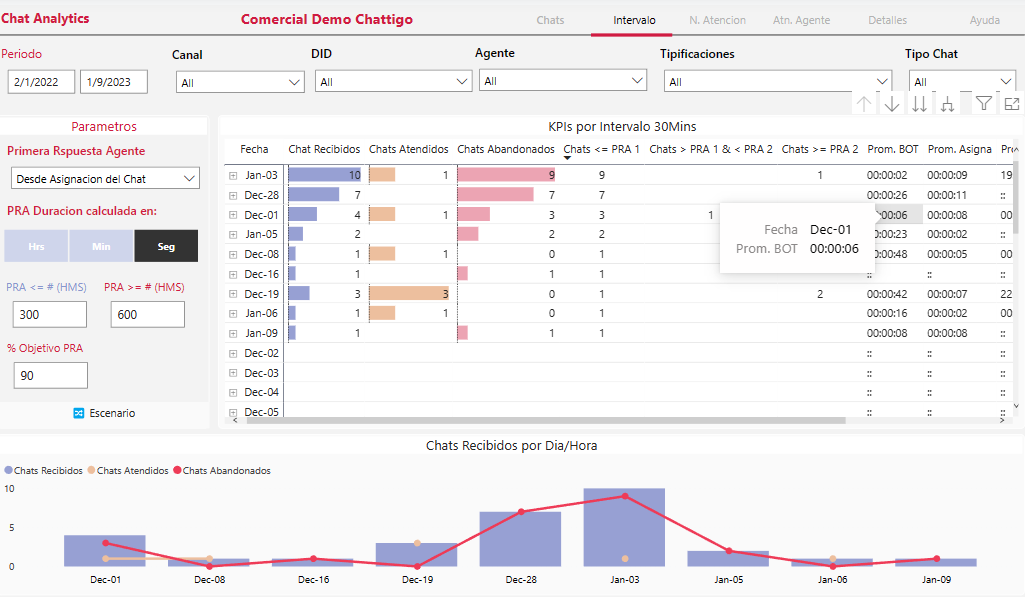Switch PRA duration to Hrs
Image resolution: width=1025 pixels, height=597 pixels.
pyautogui.click(x=36, y=246)
